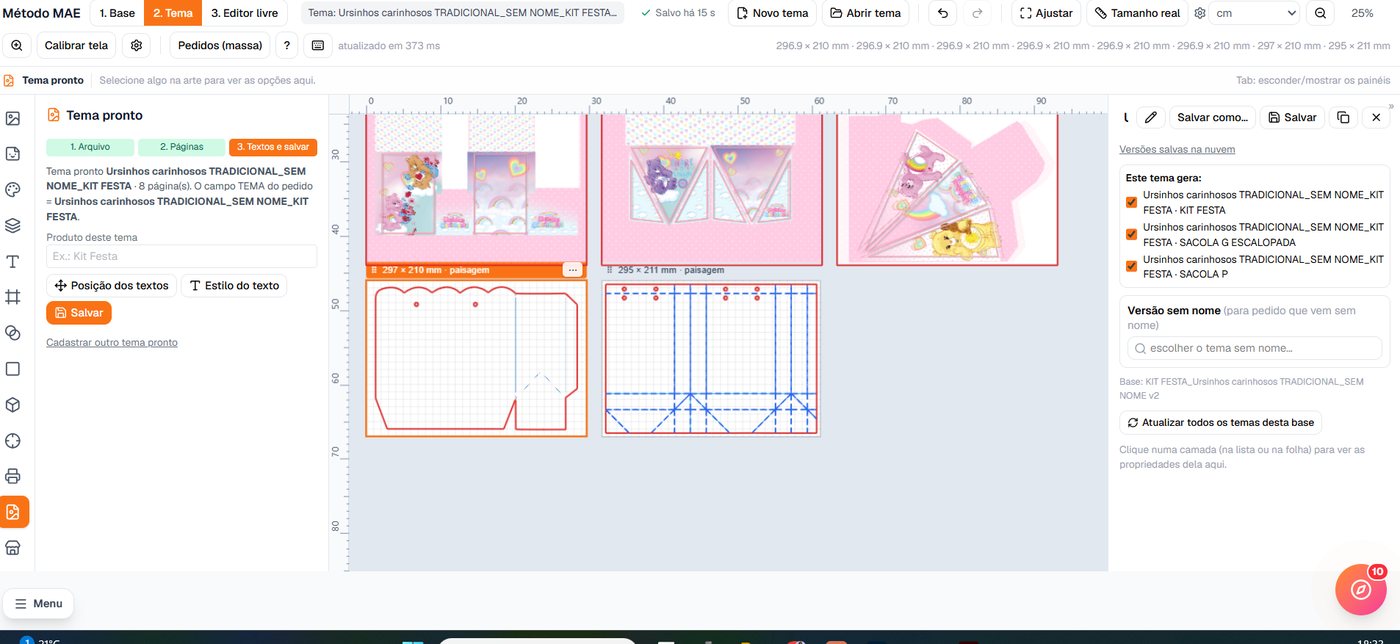The image size is (1400, 644).
Task: Open the question mark help button
Action: tap(287, 45)
